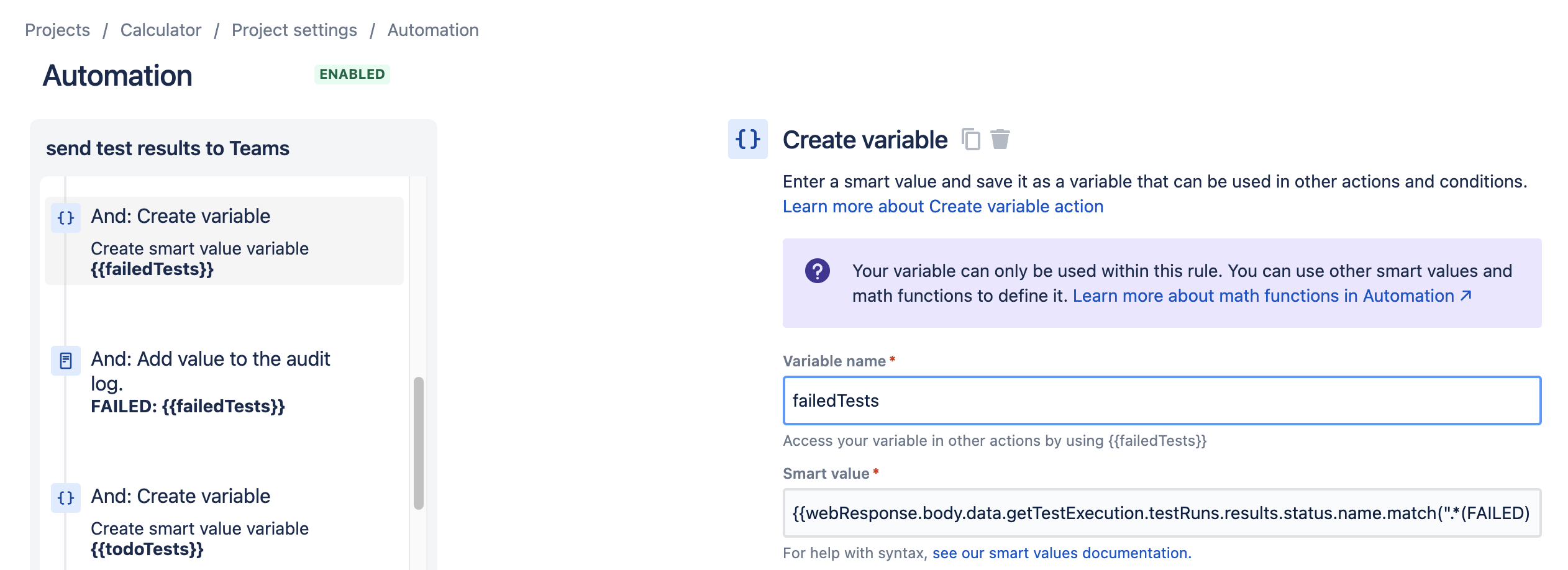
Task: Click the ENABLED status badge
Action: 352,74
